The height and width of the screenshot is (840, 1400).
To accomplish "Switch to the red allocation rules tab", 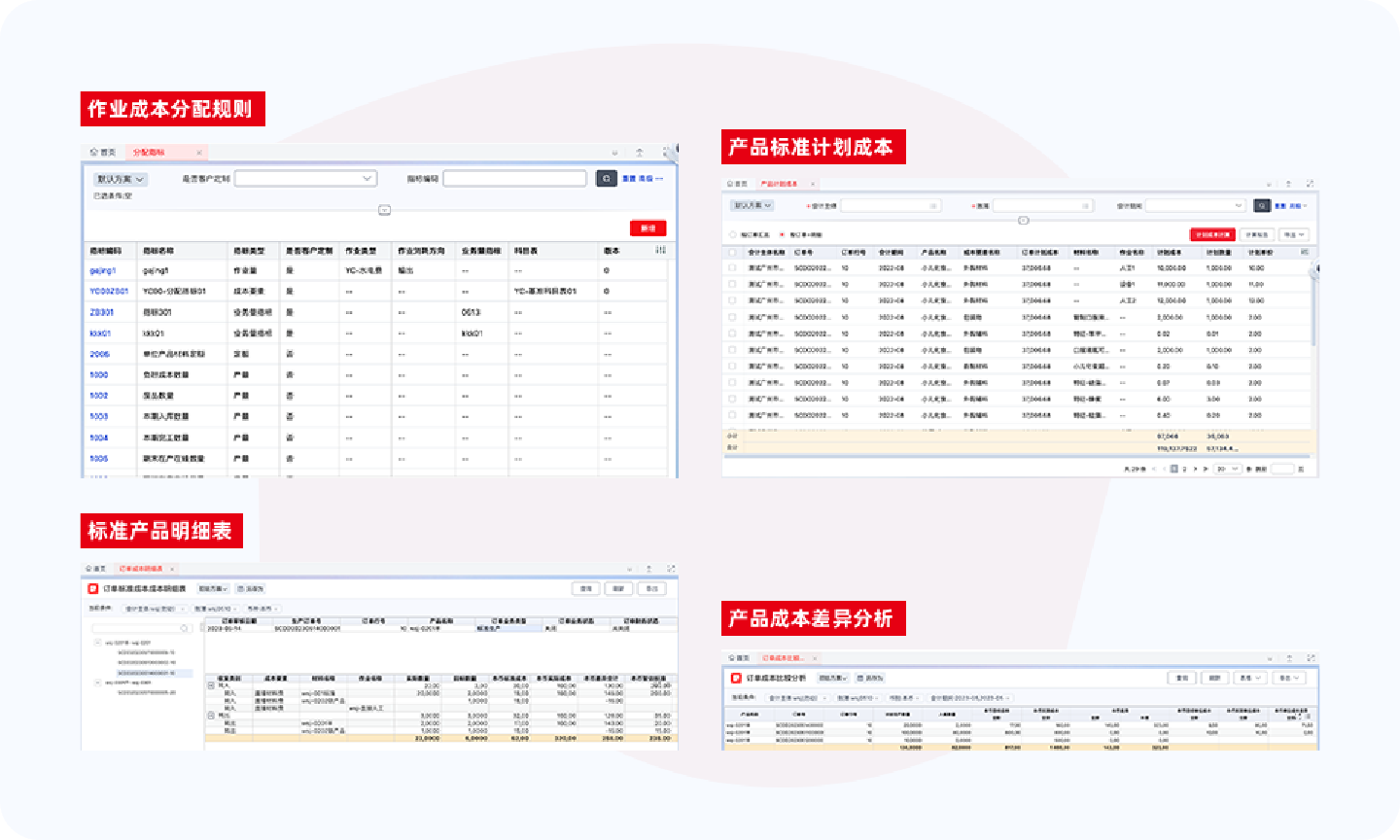I will pyautogui.click(x=149, y=153).
